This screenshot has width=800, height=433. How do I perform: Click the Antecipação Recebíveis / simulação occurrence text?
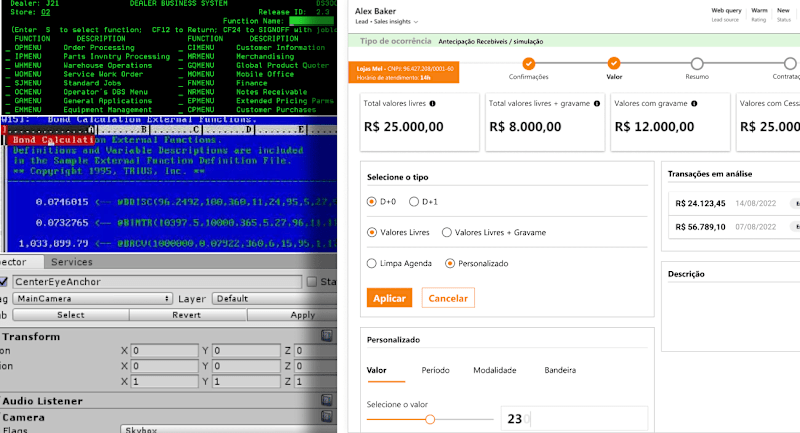click(x=491, y=41)
